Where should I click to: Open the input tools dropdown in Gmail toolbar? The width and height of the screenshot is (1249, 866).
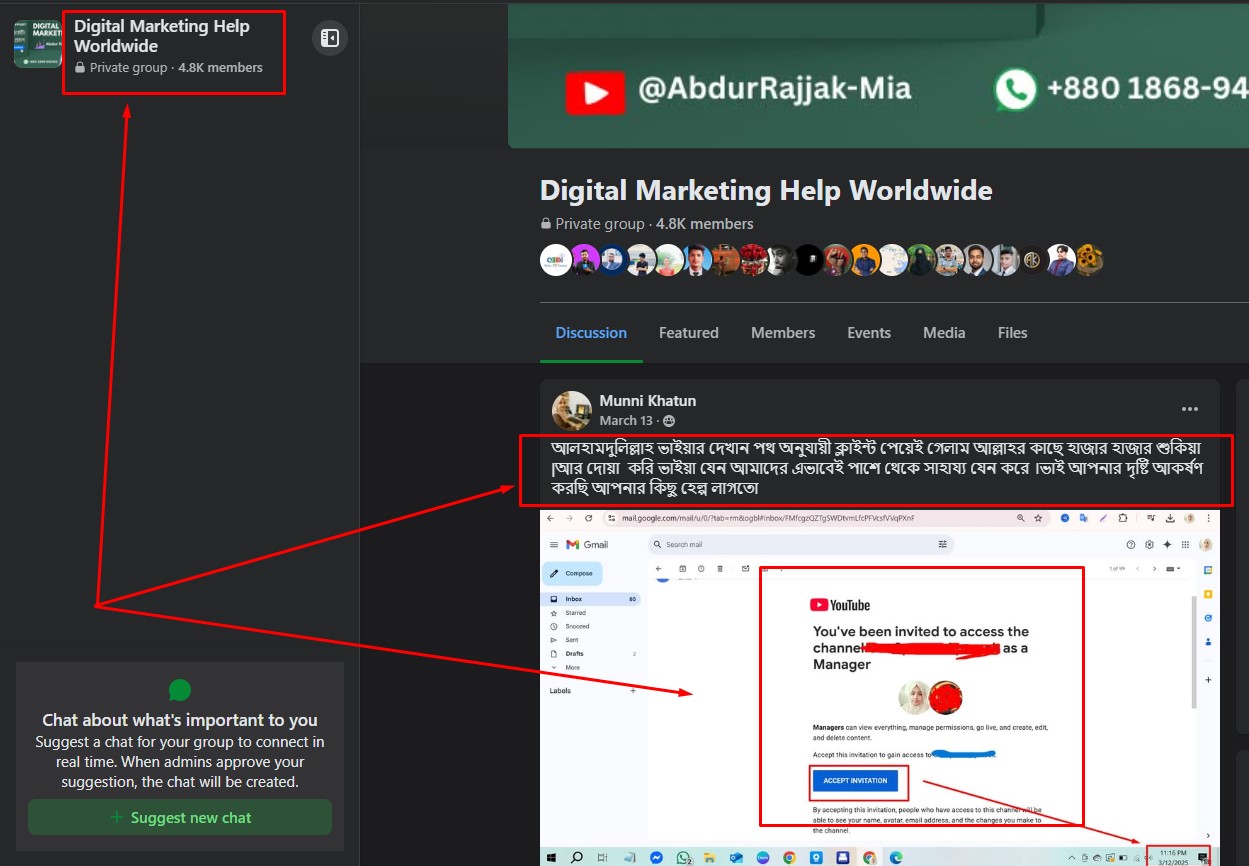[1173, 568]
